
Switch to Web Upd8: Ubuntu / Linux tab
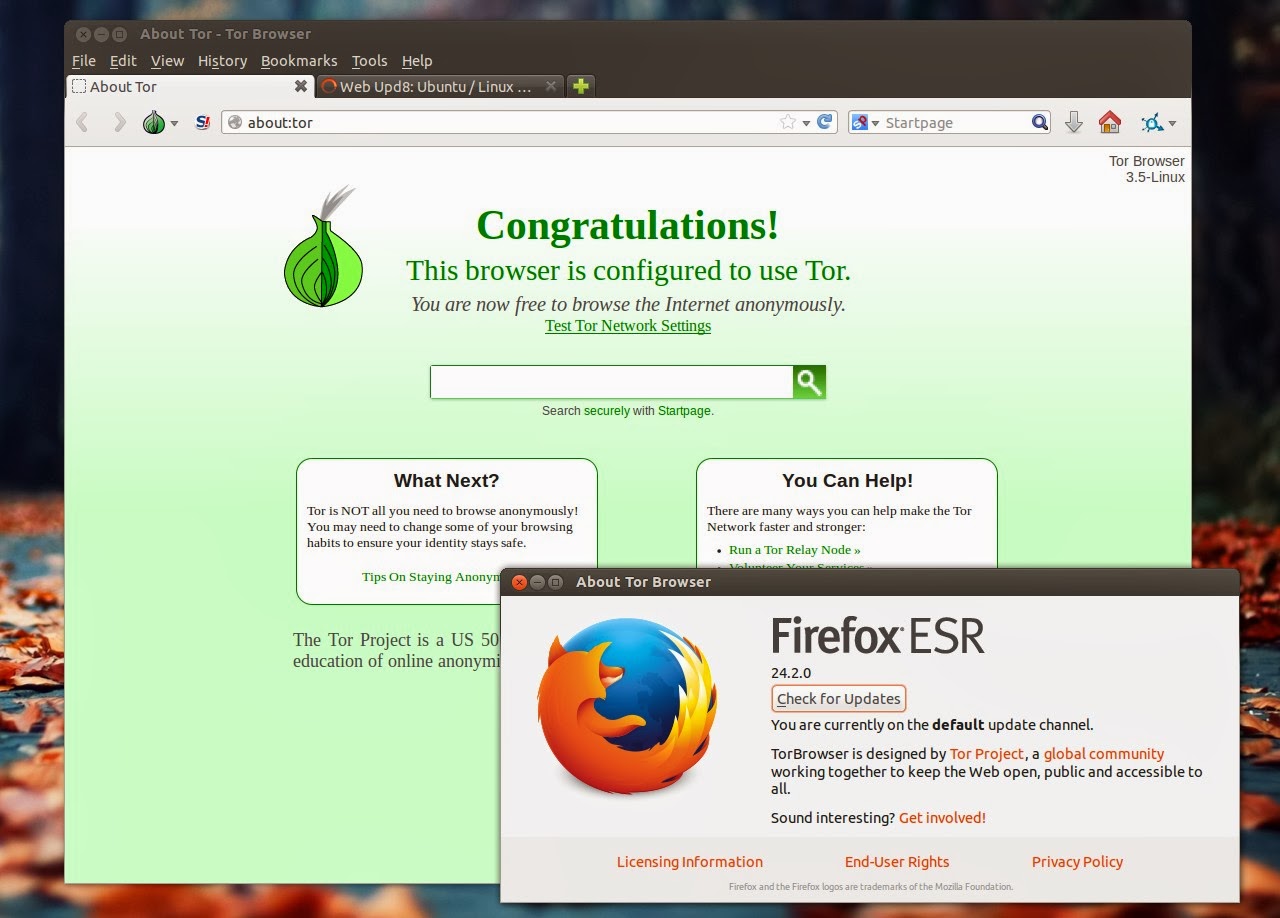(x=440, y=87)
